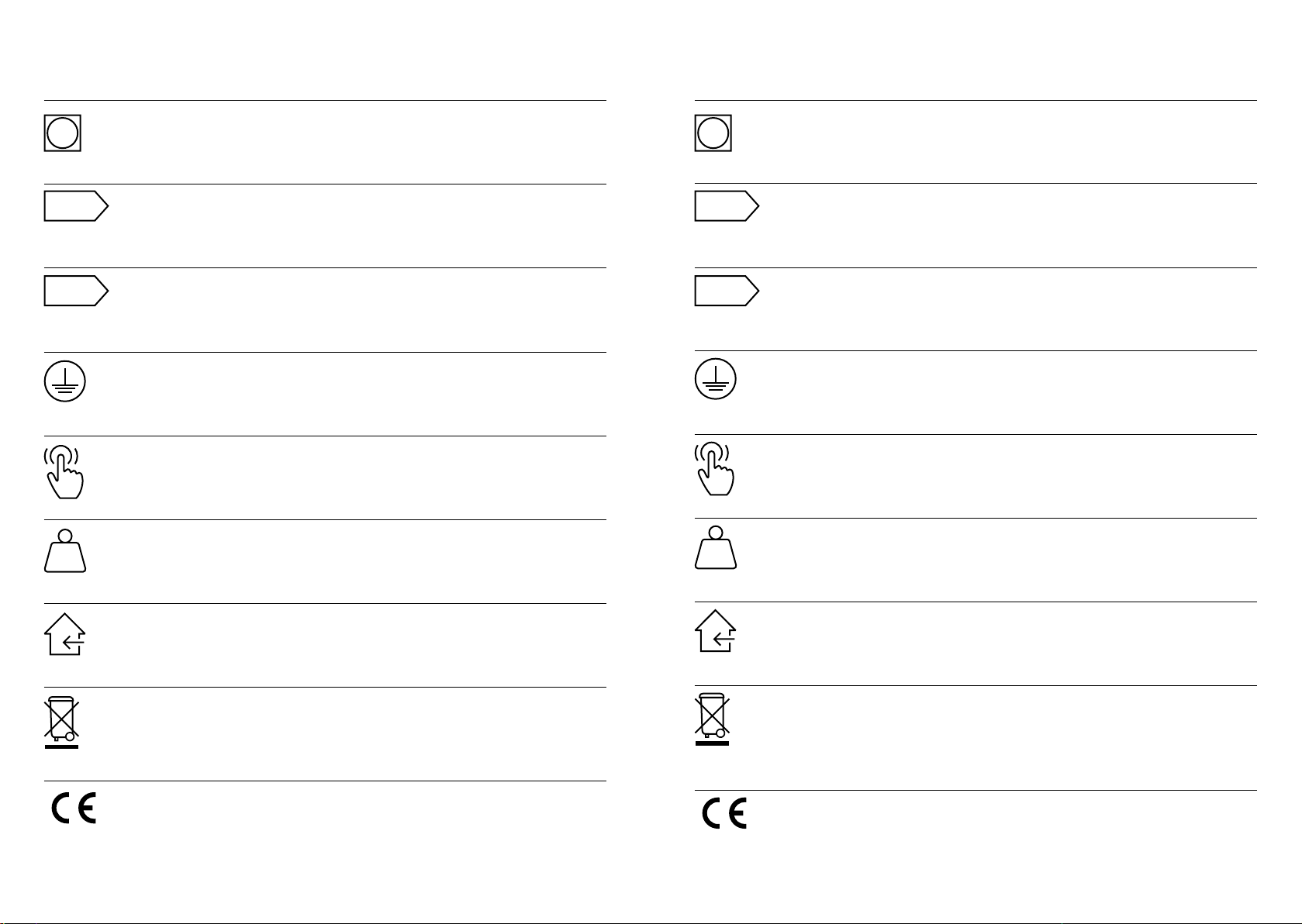Click the indoor-use house icon in right column

(716, 631)
